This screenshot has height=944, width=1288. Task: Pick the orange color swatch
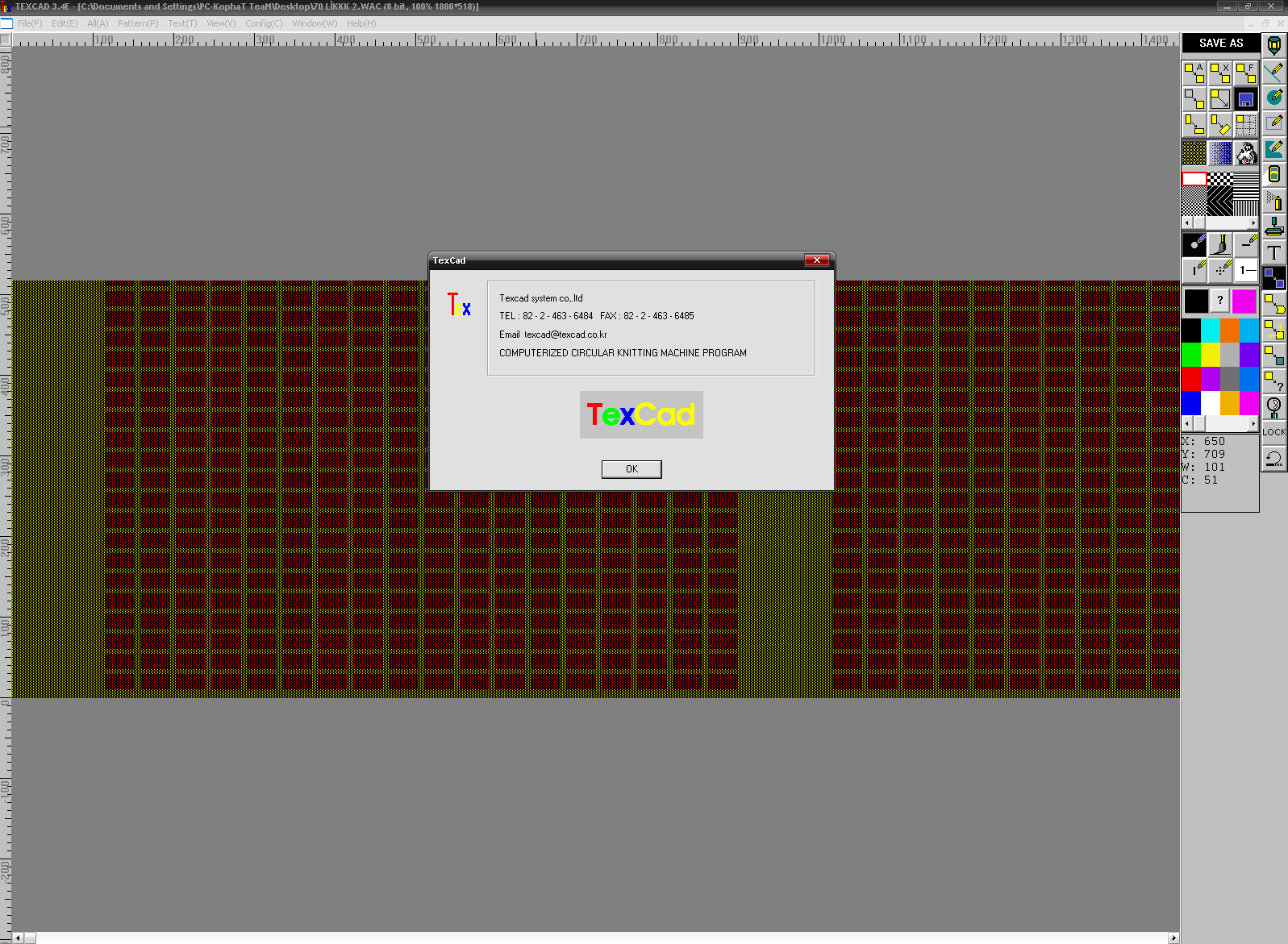click(x=1230, y=331)
